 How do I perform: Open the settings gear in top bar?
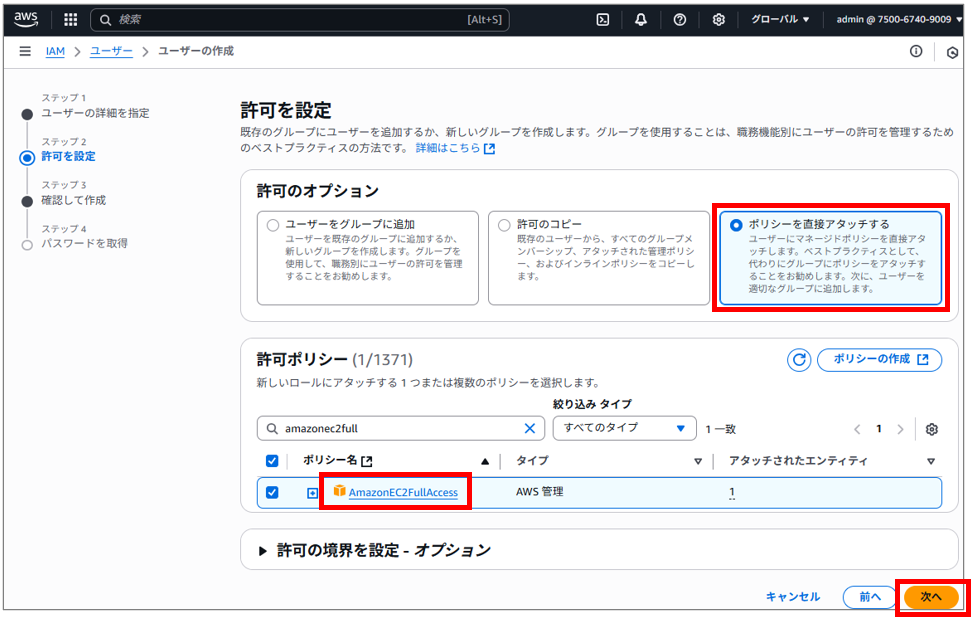[719, 20]
